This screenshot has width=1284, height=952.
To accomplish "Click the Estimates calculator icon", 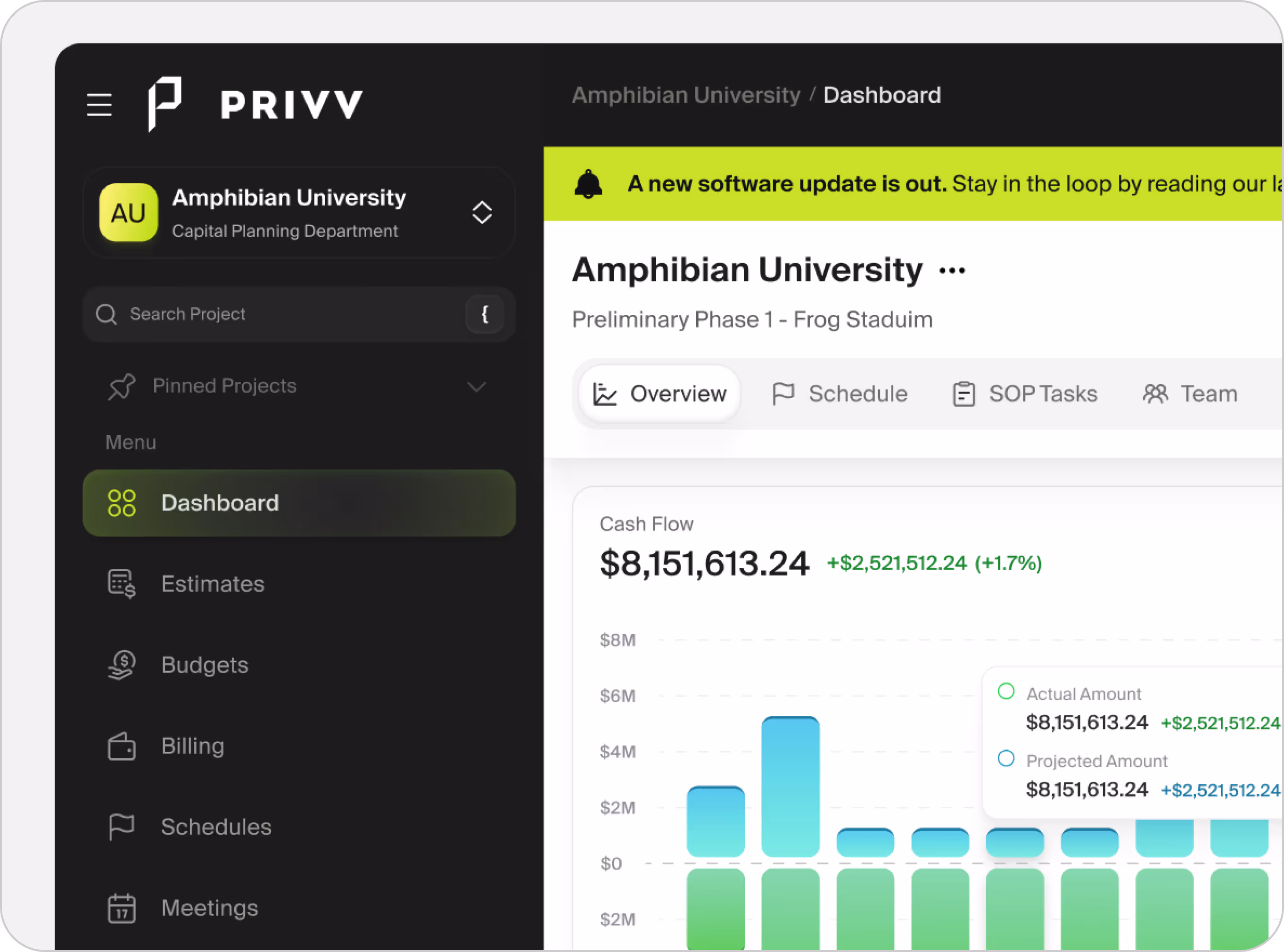I will point(122,584).
